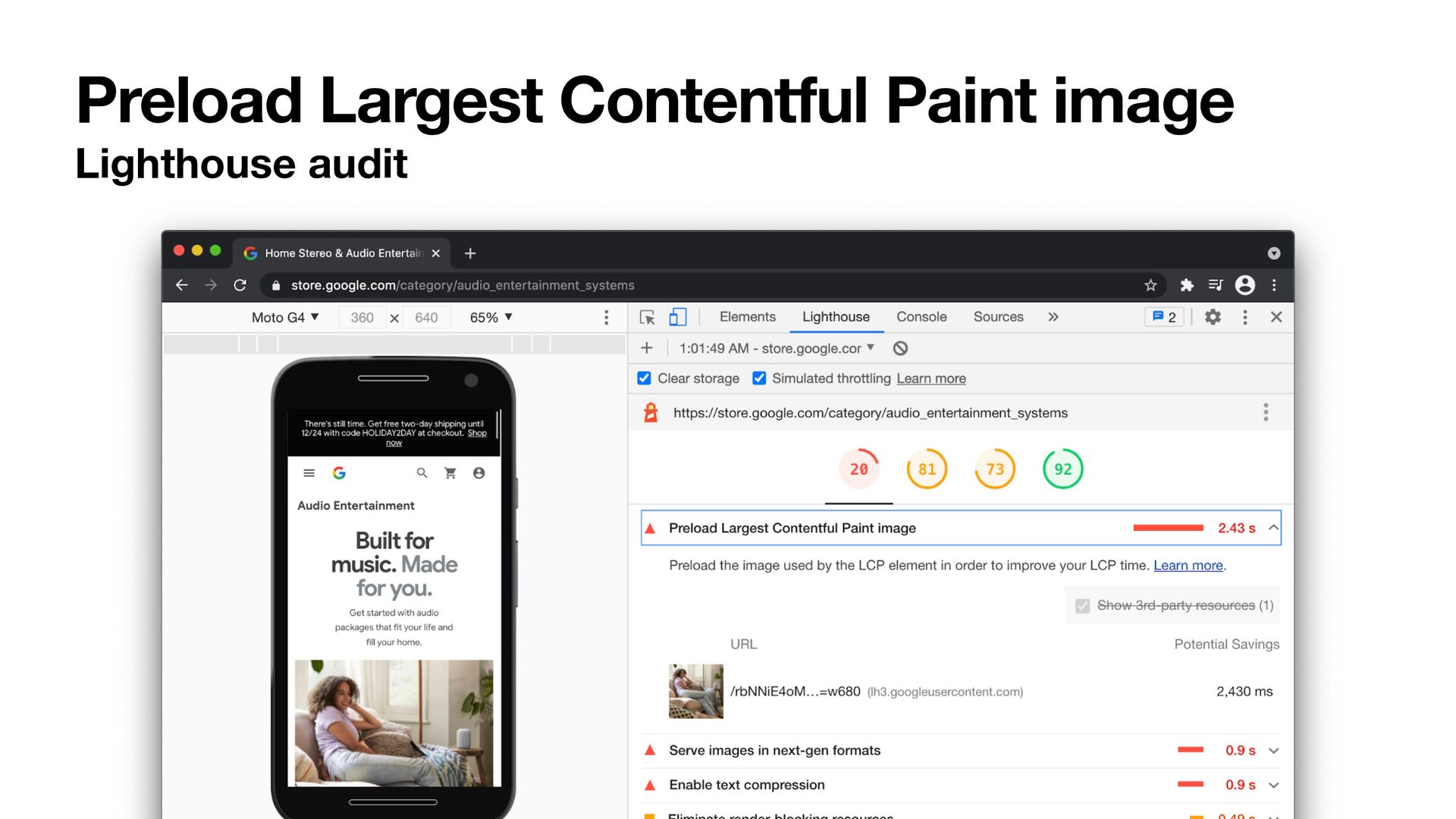The image size is (1456, 819).
Task: Show more DevTools tabs with the chevron
Action: click(x=1053, y=317)
